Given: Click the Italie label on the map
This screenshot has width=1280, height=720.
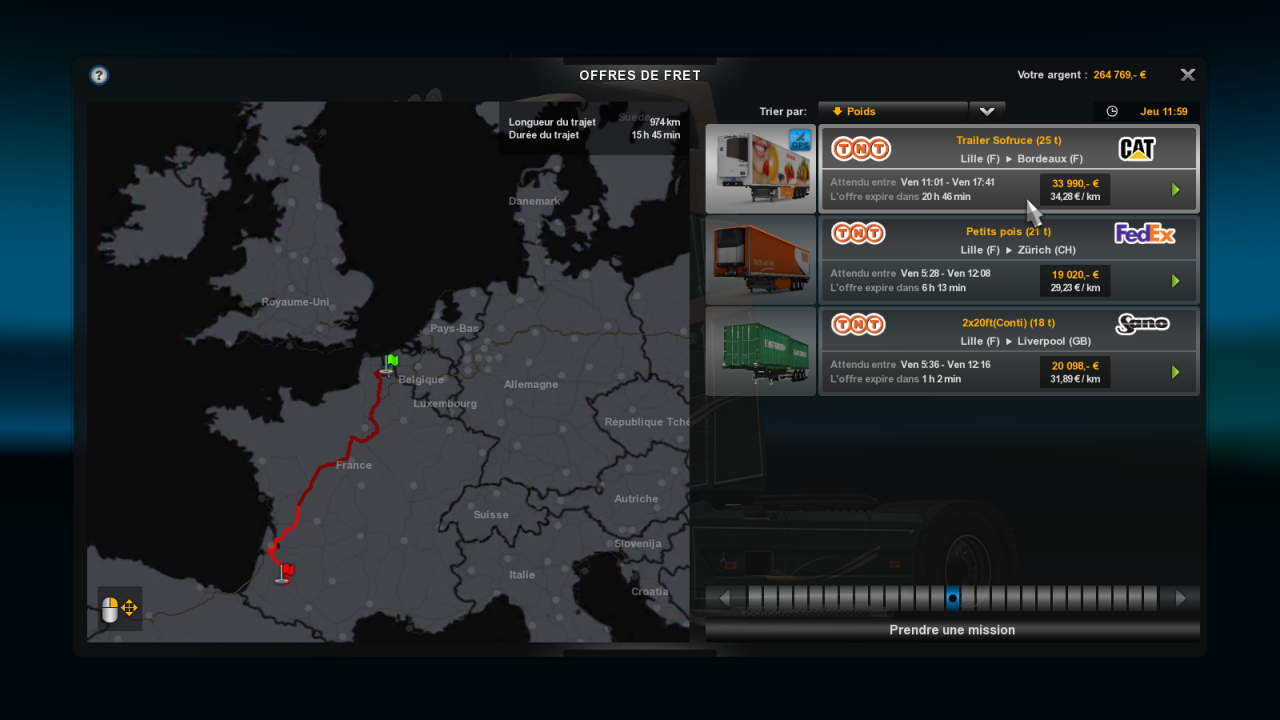Looking at the screenshot, I should pyautogui.click(x=522, y=575).
